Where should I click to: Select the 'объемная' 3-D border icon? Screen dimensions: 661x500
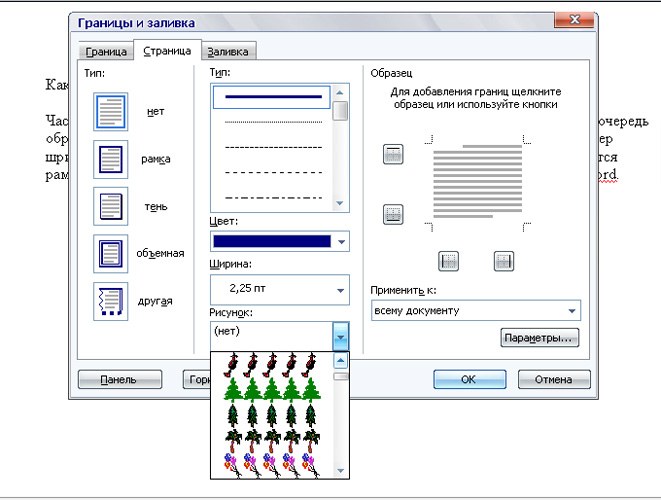[110, 254]
